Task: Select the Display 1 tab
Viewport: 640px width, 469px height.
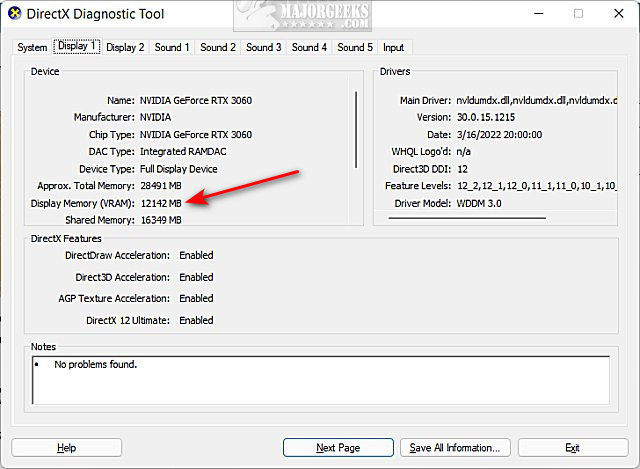Action: (77, 46)
